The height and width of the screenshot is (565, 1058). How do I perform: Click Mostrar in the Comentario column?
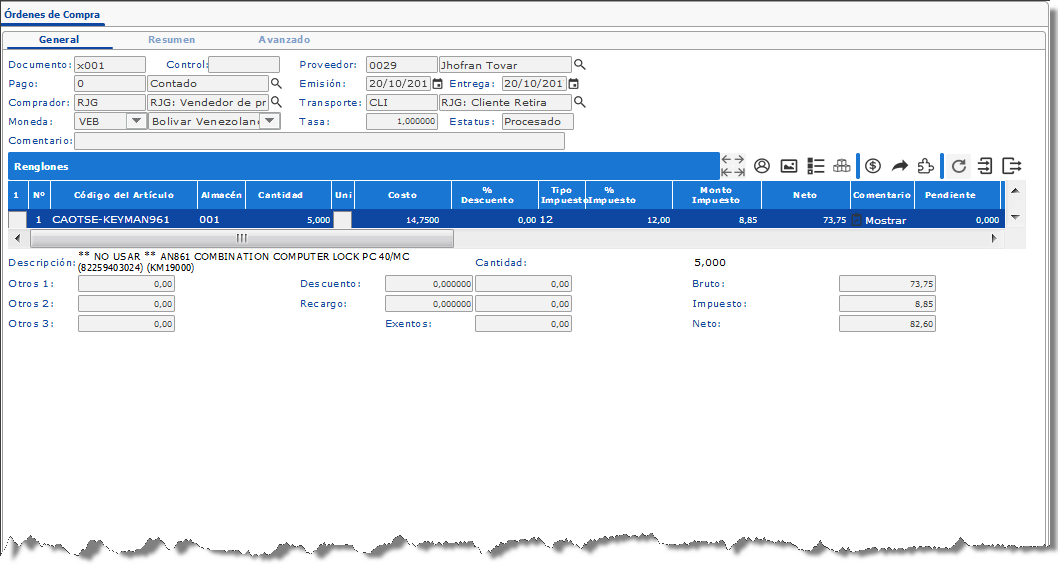click(884, 220)
